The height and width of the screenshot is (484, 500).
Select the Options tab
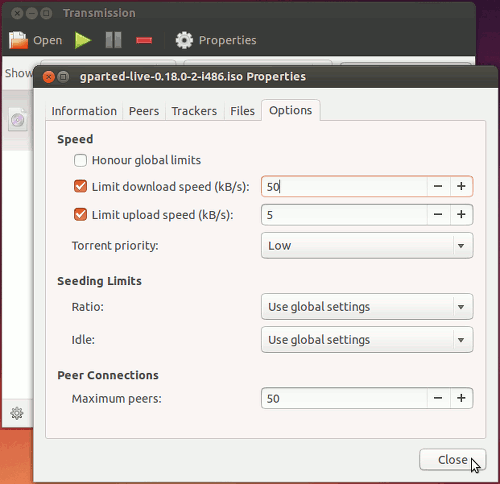[291, 110]
